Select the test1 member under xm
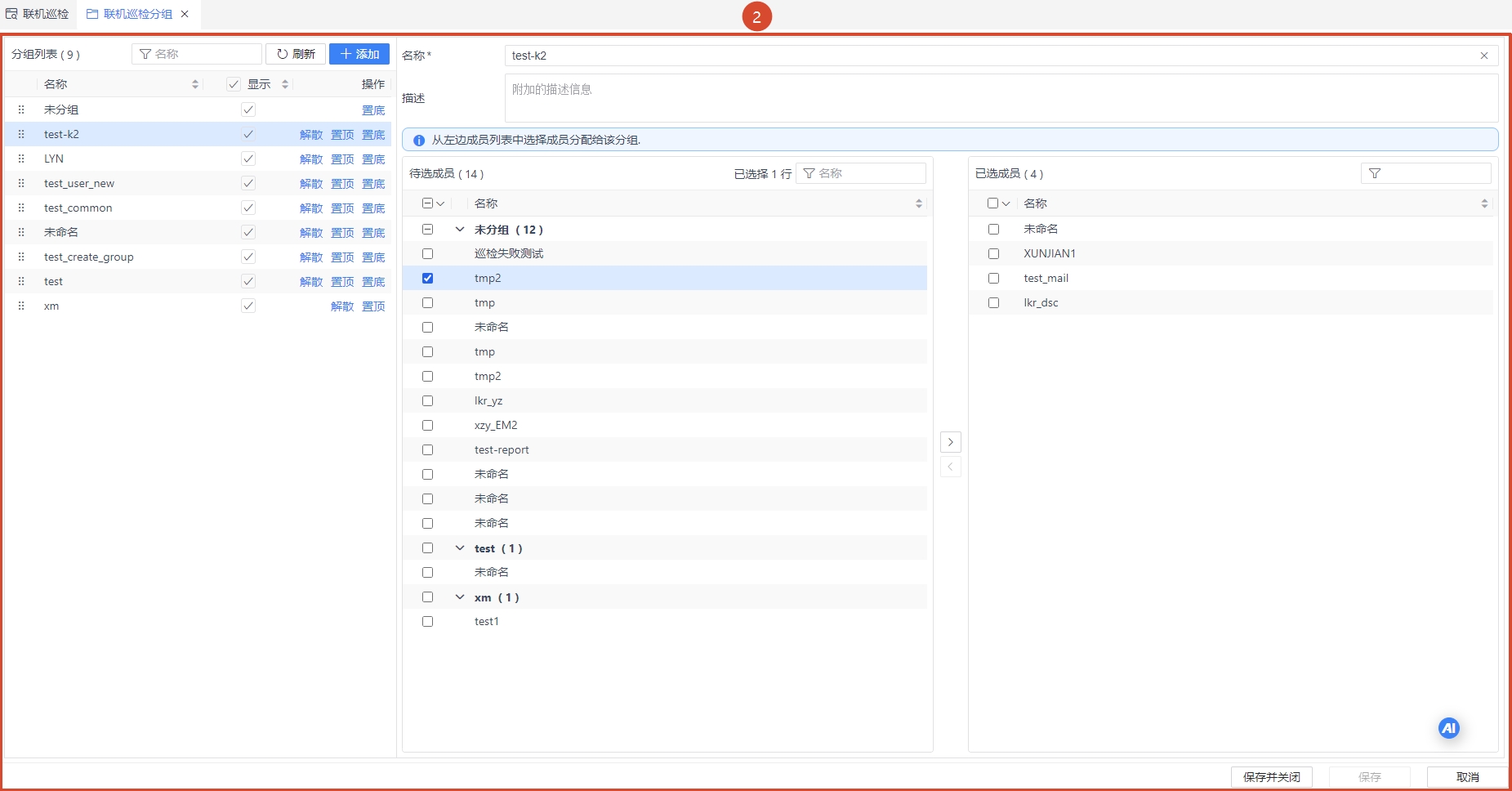The width and height of the screenshot is (1512, 791). [x=665, y=621]
